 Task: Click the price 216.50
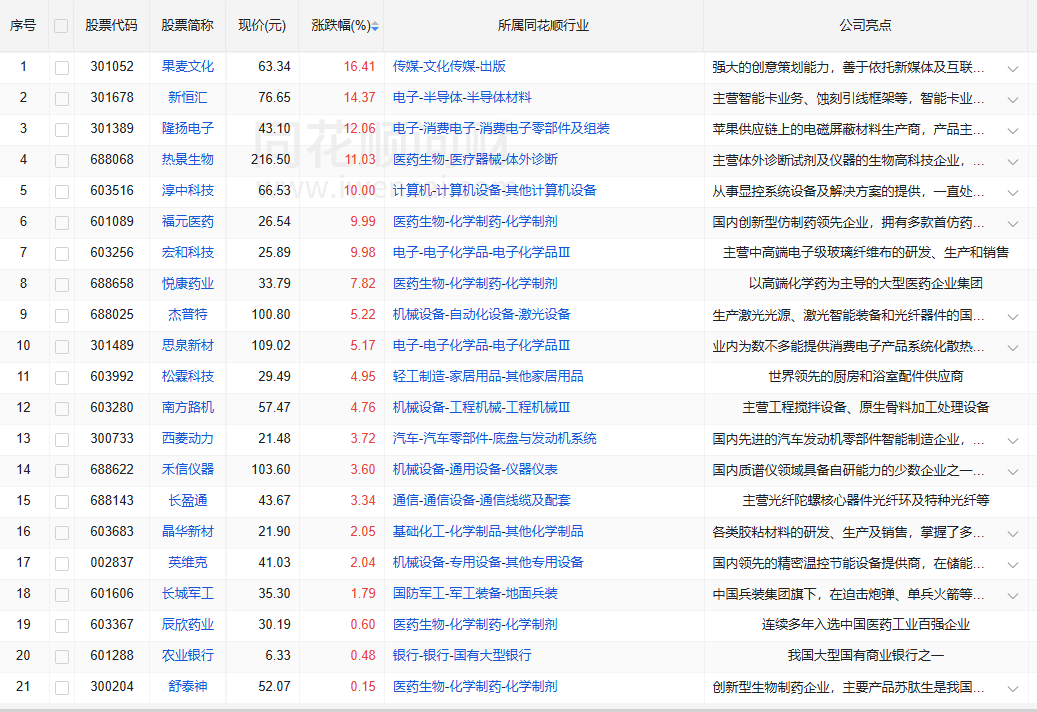coord(270,160)
